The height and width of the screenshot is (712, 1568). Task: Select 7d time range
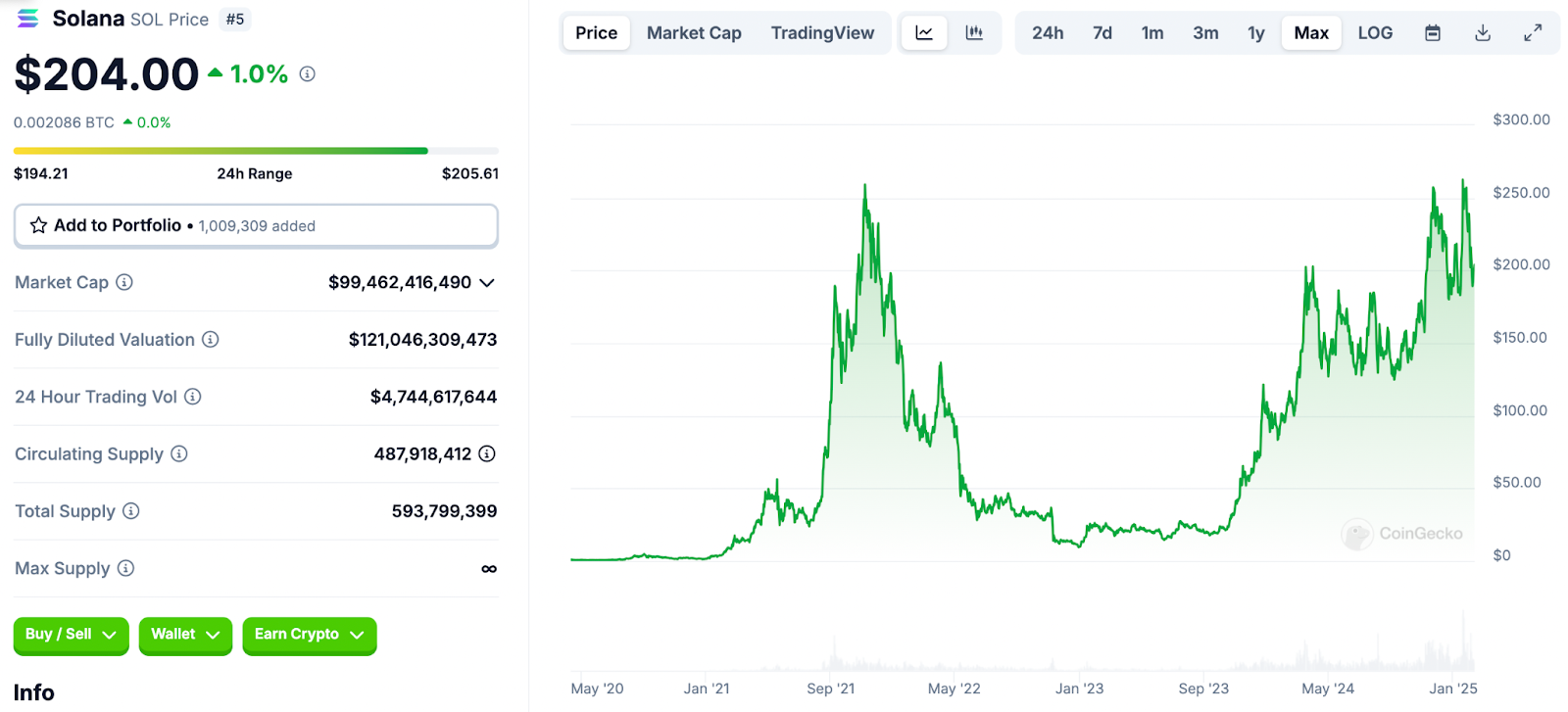[x=1102, y=32]
